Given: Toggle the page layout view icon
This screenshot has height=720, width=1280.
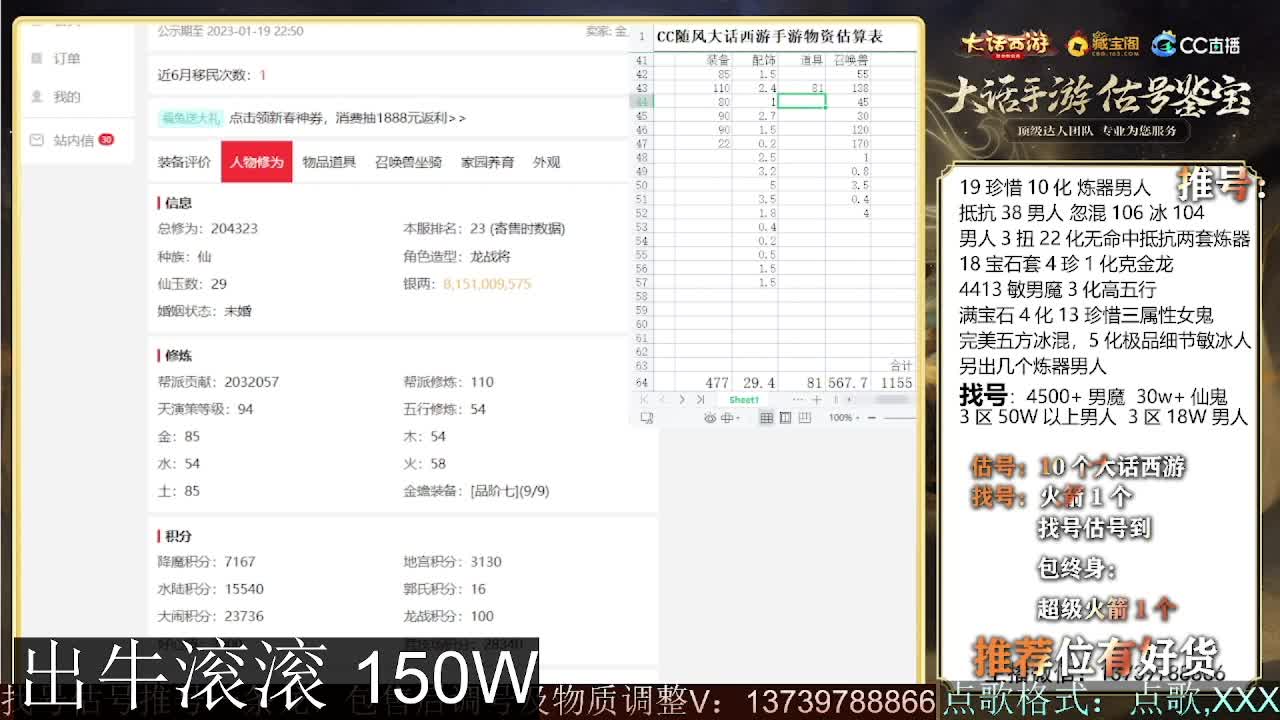Looking at the screenshot, I should pos(785,419).
